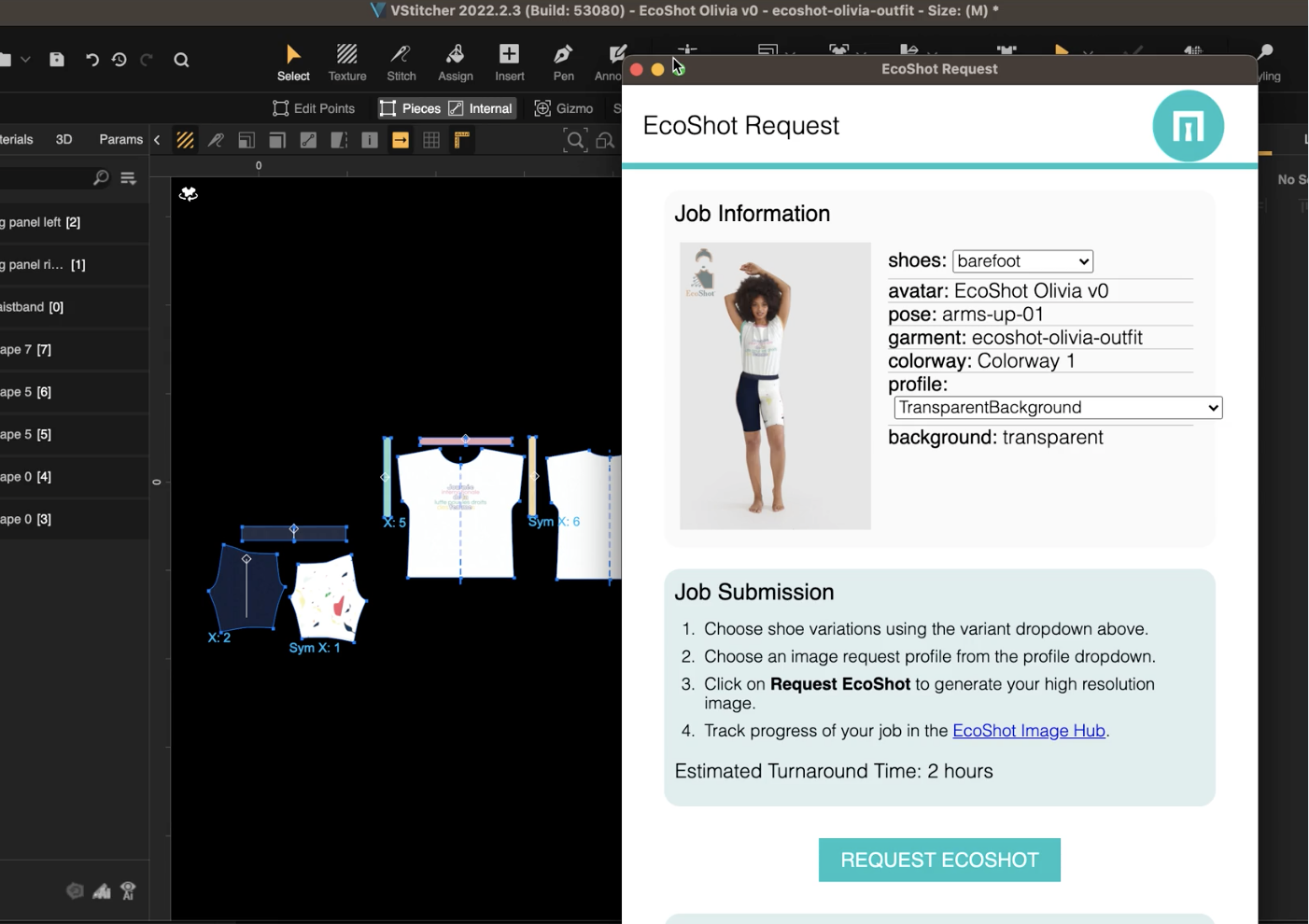The image size is (1309, 924).
Task: Toggle the orange arrow direction icon
Action: pyautogui.click(x=401, y=140)
